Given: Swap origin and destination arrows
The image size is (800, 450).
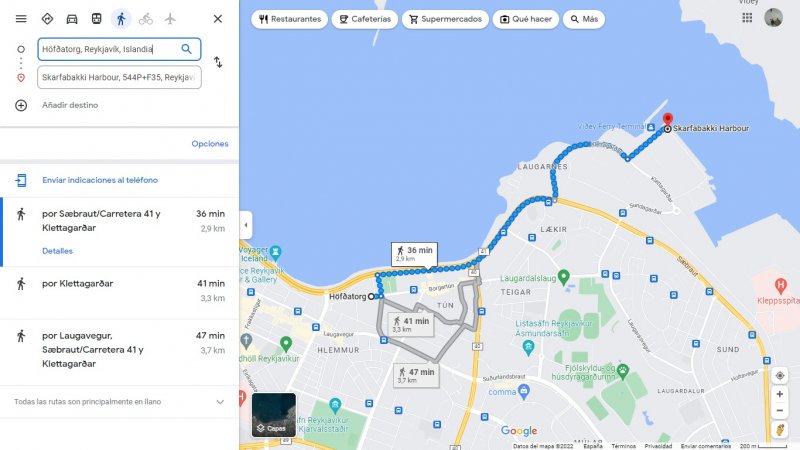Looking at the screenshot, I should click(218, 62).
